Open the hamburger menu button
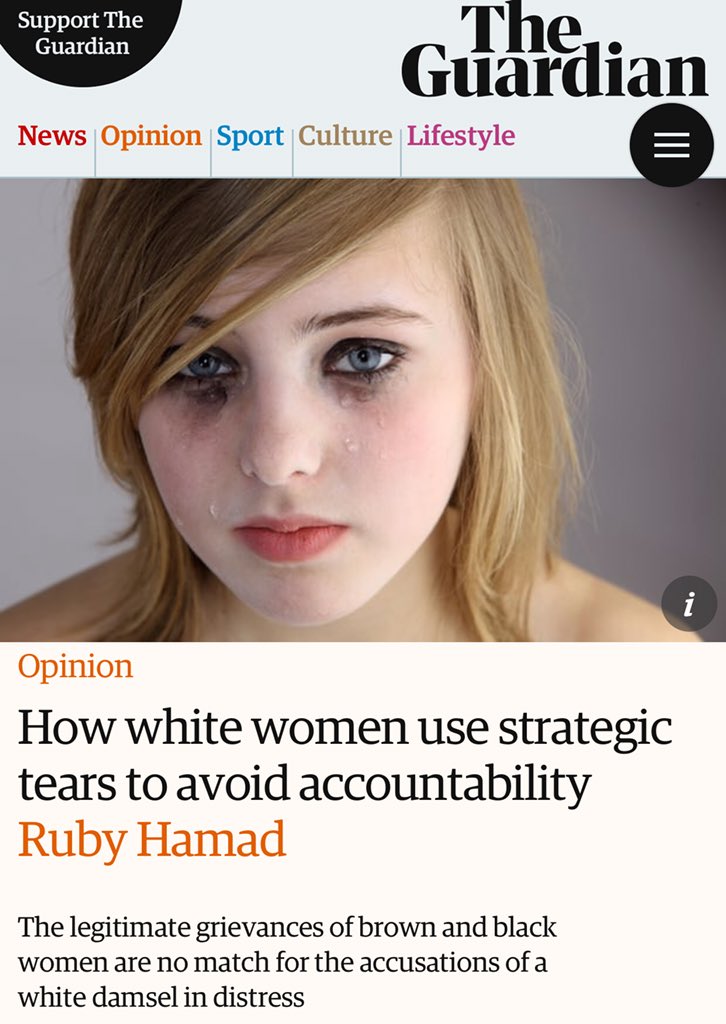Image resolution: width=726 pixels, height=1024 pixels. [671, 145]
